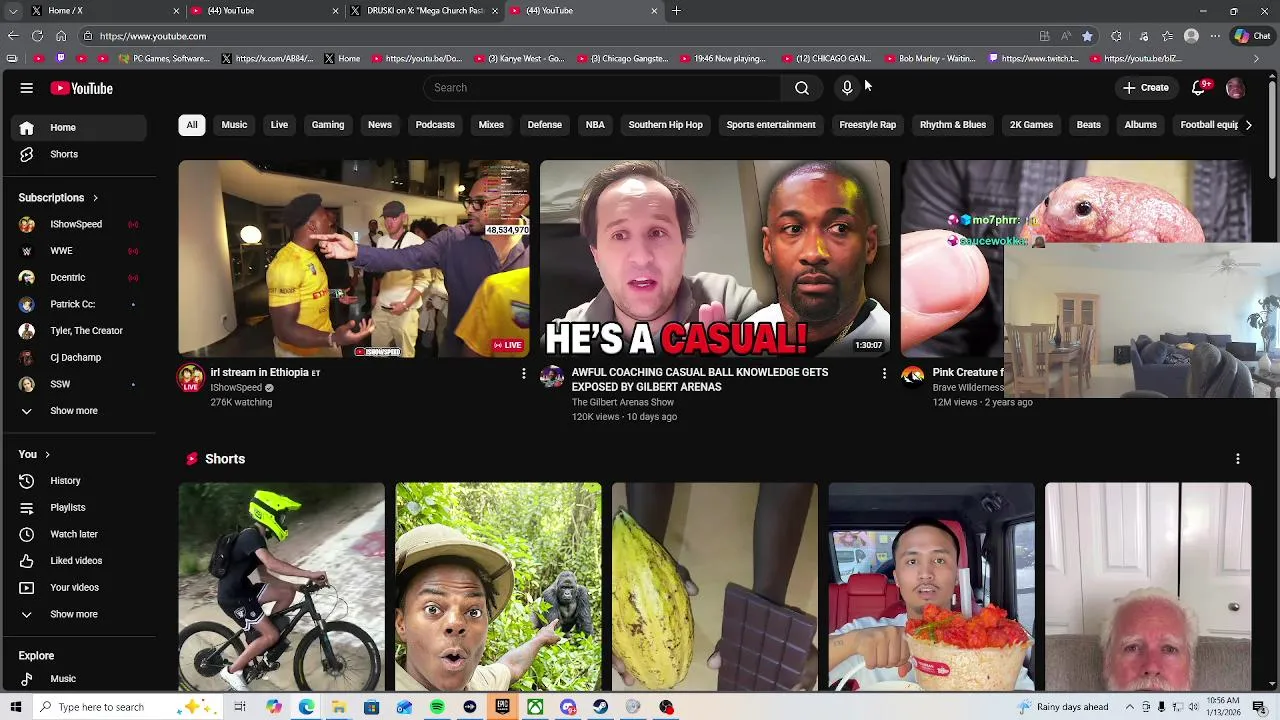Open the IShowSpeed subscription

[80, 224]
